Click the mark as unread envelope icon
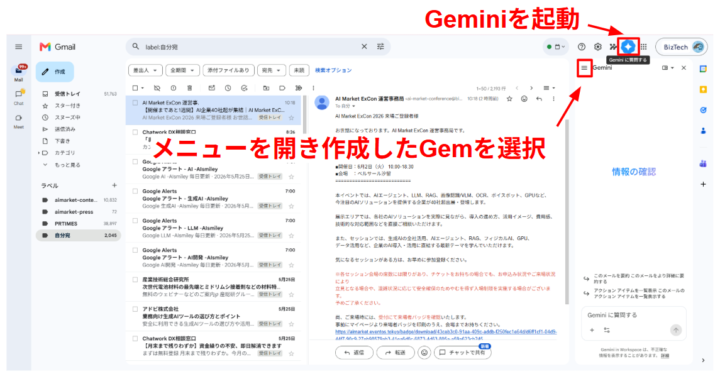This screenshot has height=391, width=720. [x=212, y=88]
